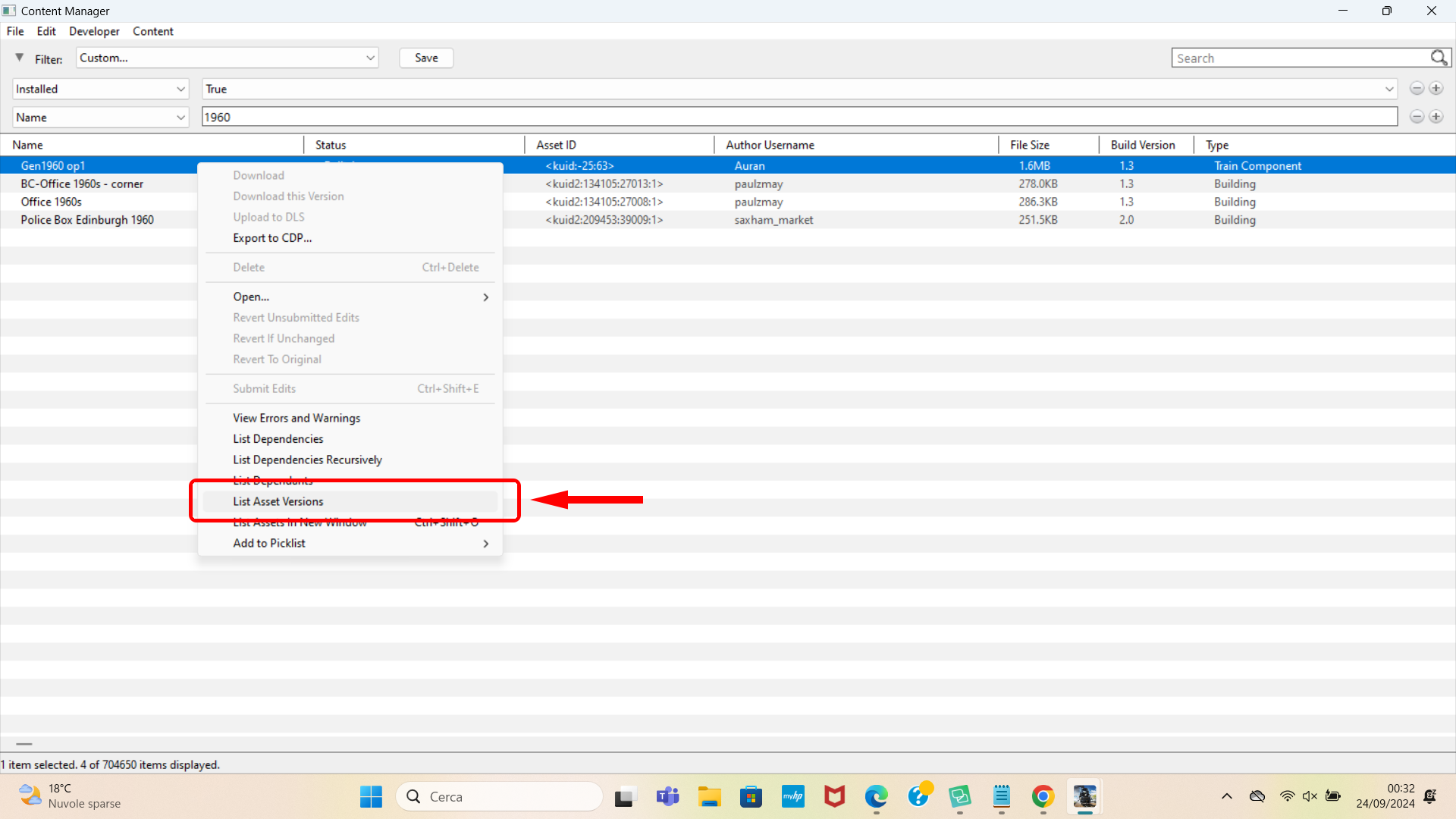
Task: Select Export to CDP... menu entry
Action: pyautogui.click(x=272, y=237)
